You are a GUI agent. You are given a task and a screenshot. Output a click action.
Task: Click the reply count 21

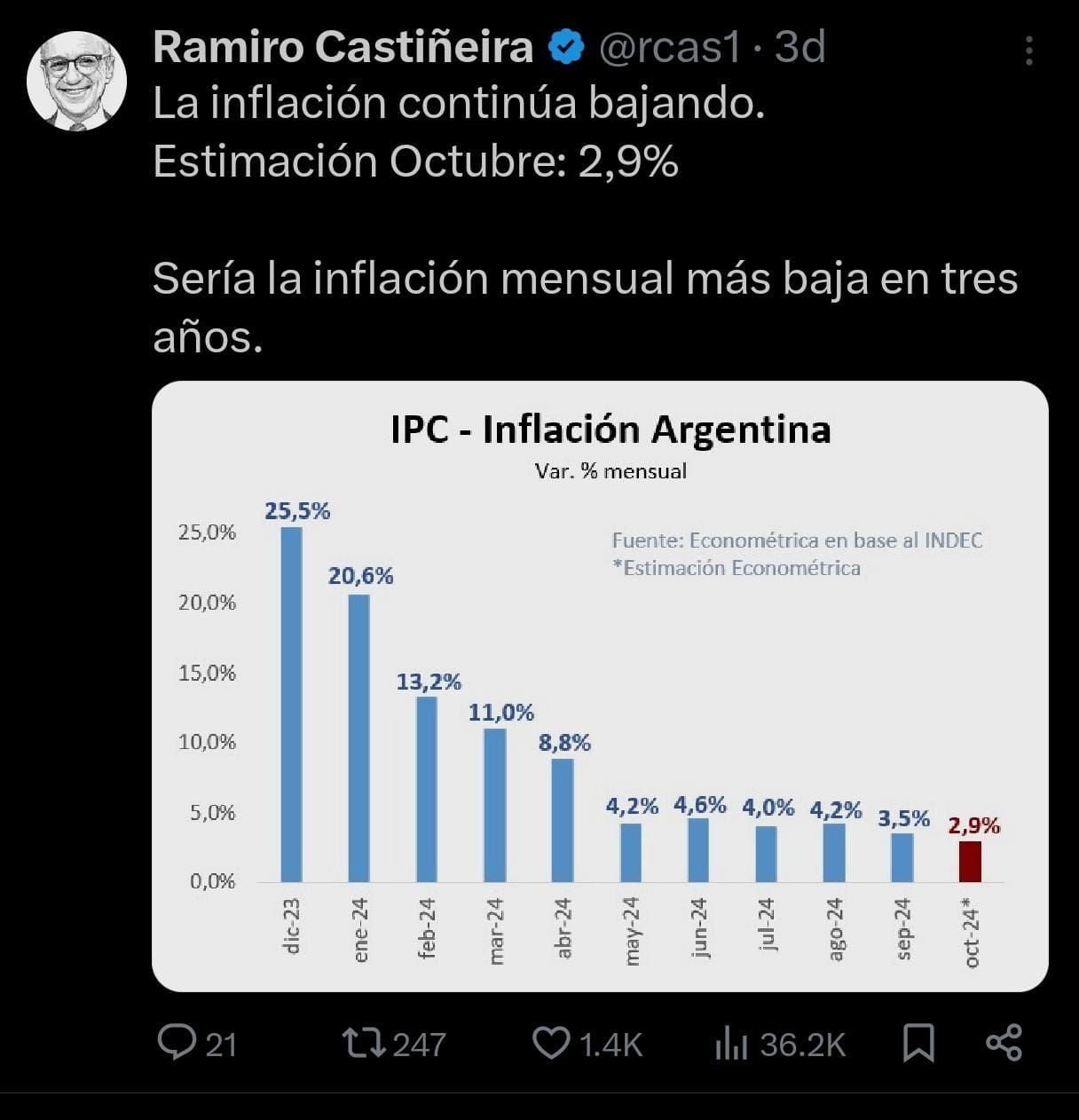coord(221,1045)
